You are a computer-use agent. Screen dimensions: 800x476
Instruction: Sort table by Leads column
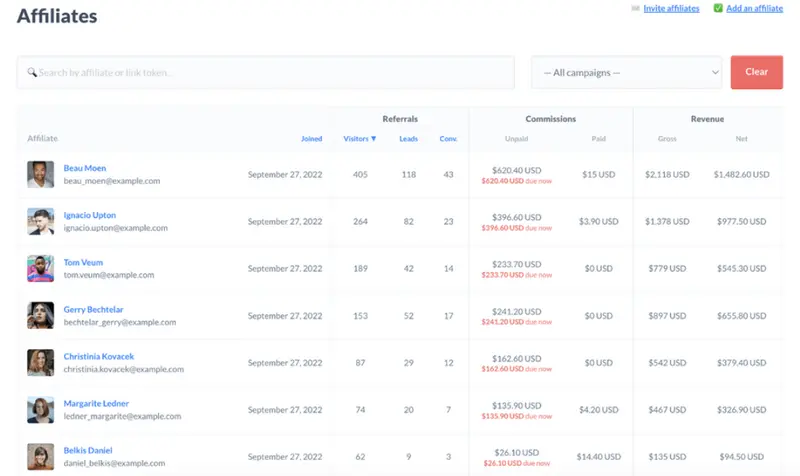pyautogui.click(x=408, y=139)
